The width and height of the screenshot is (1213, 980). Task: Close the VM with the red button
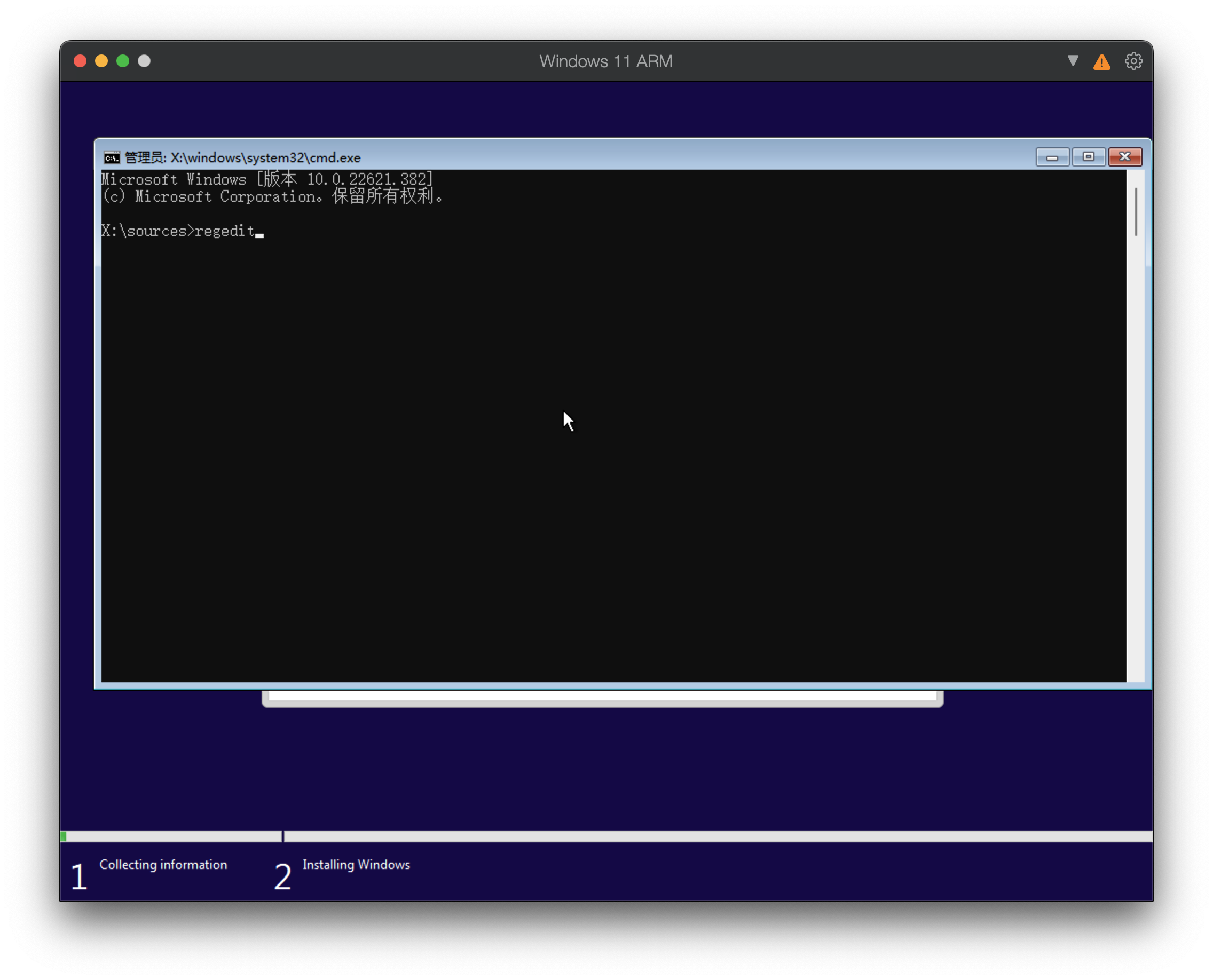pyautogui.click(x=80, y=61)
